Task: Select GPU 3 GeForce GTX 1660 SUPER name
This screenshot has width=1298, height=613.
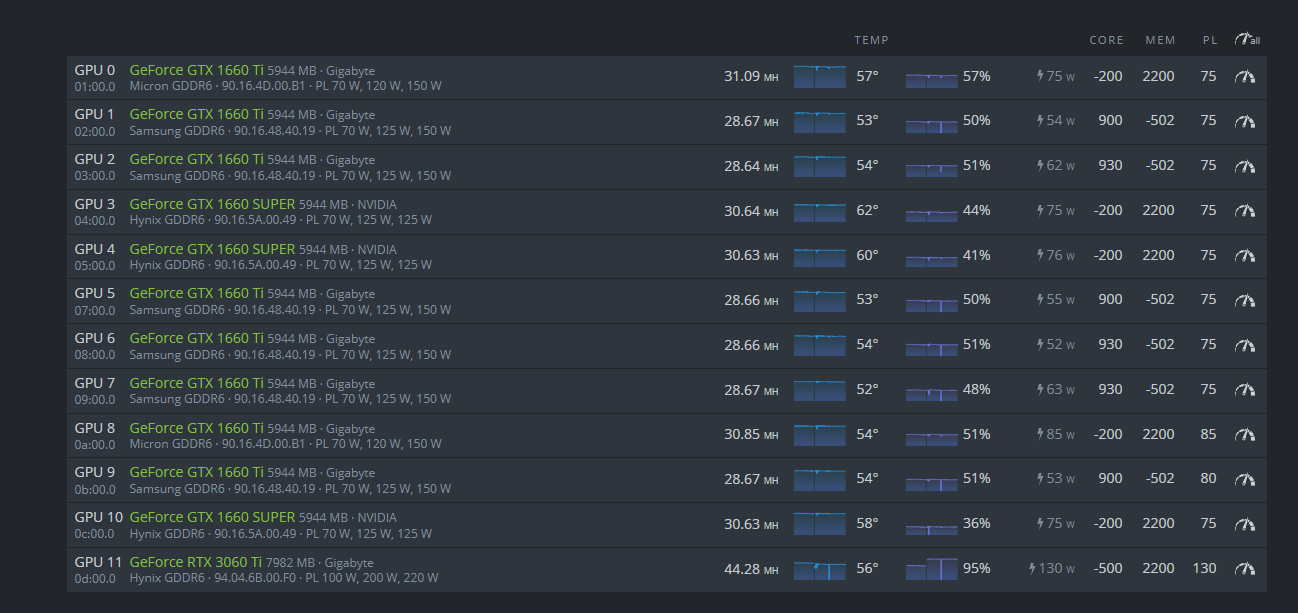Action: click(x=212, y=204)
